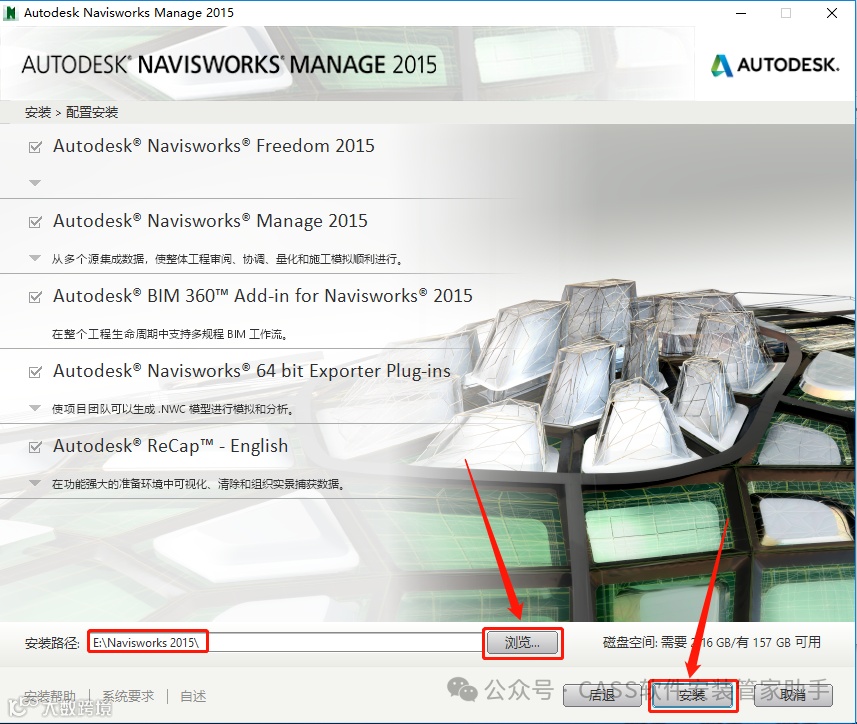Open the 自述 readme link

193,696
